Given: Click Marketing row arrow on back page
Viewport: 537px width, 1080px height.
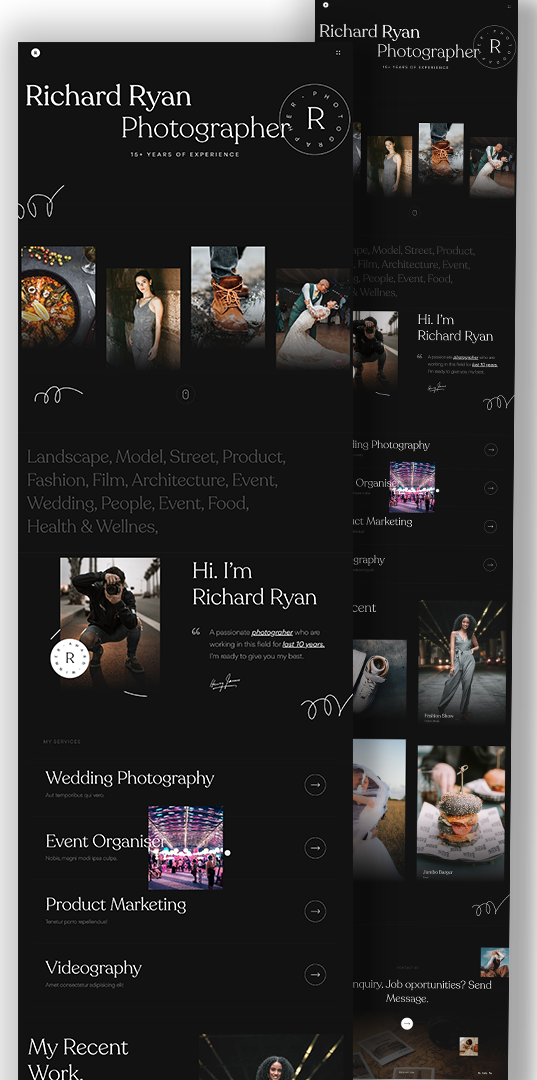Looking at the screenshot, I should (x=490, y=527).
